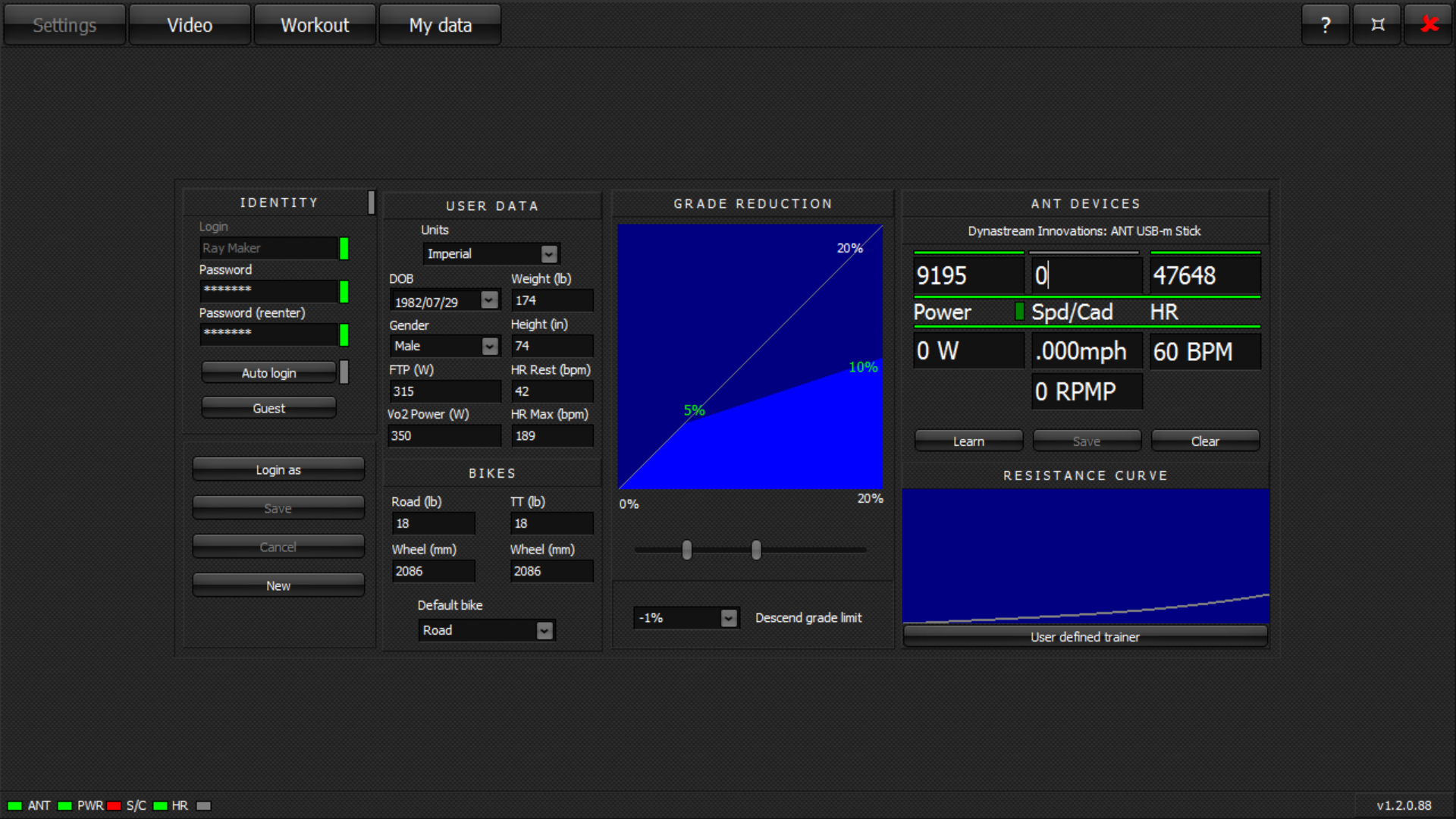Click the gray indicator after HR in status bar
This screenshot has width=1456, height=819.
(x=203, y=805)
